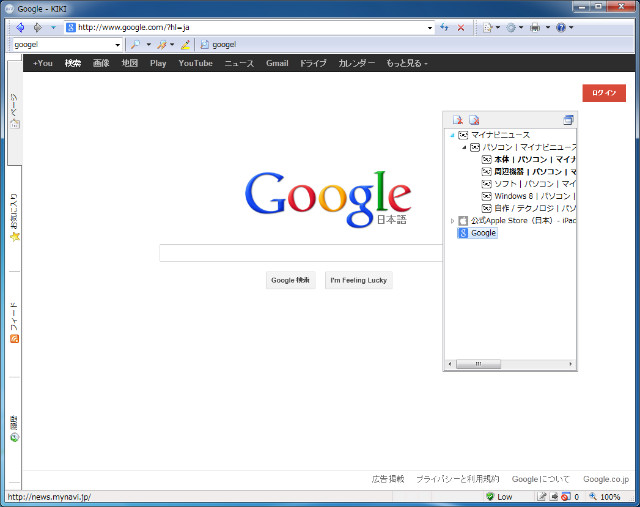
Task: Open the プライバシーと利用規約 footer link
Action: [x=458, y=479]
